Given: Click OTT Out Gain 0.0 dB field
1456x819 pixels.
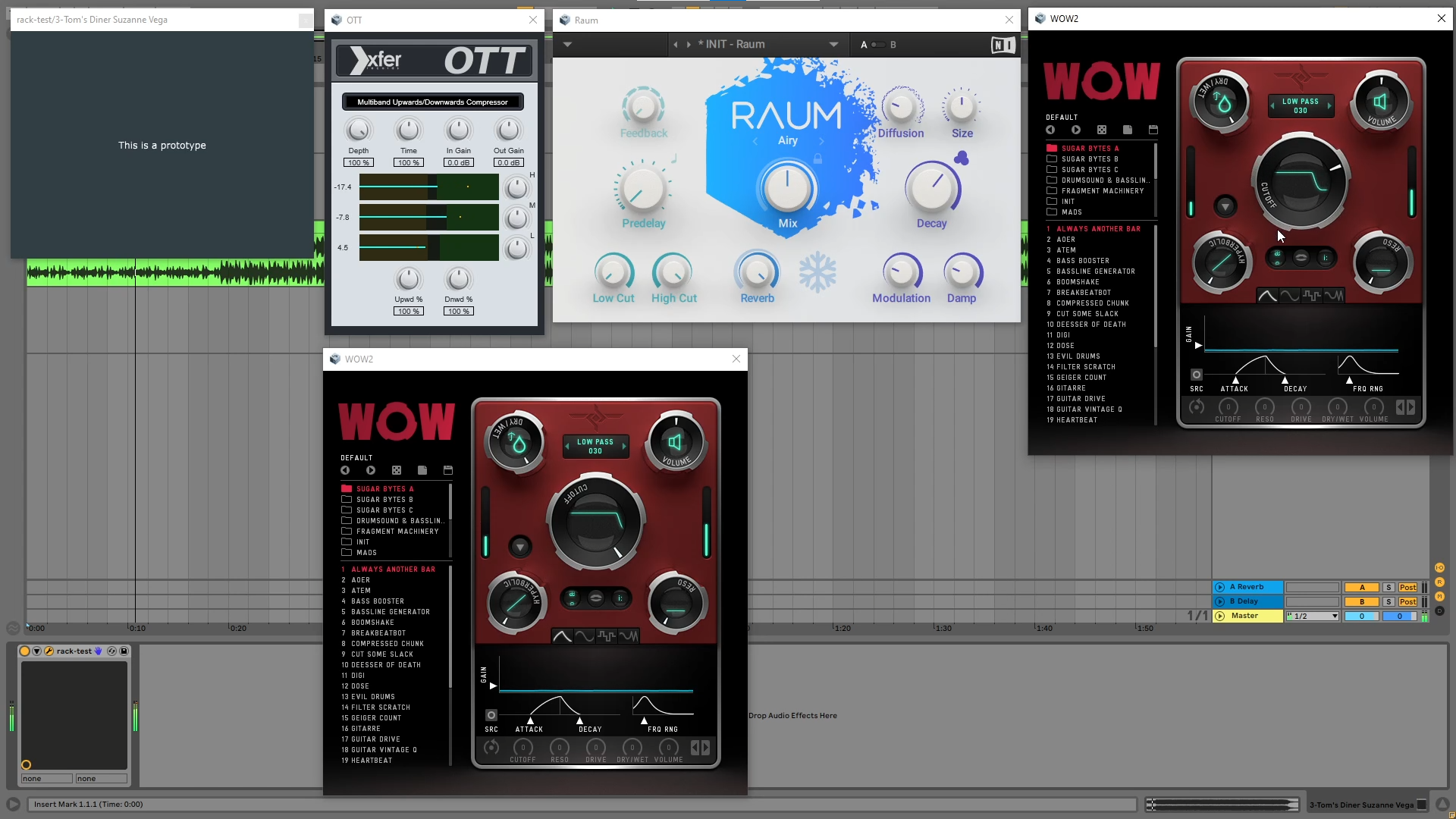Looking at the screenshot, I should 508,163.
